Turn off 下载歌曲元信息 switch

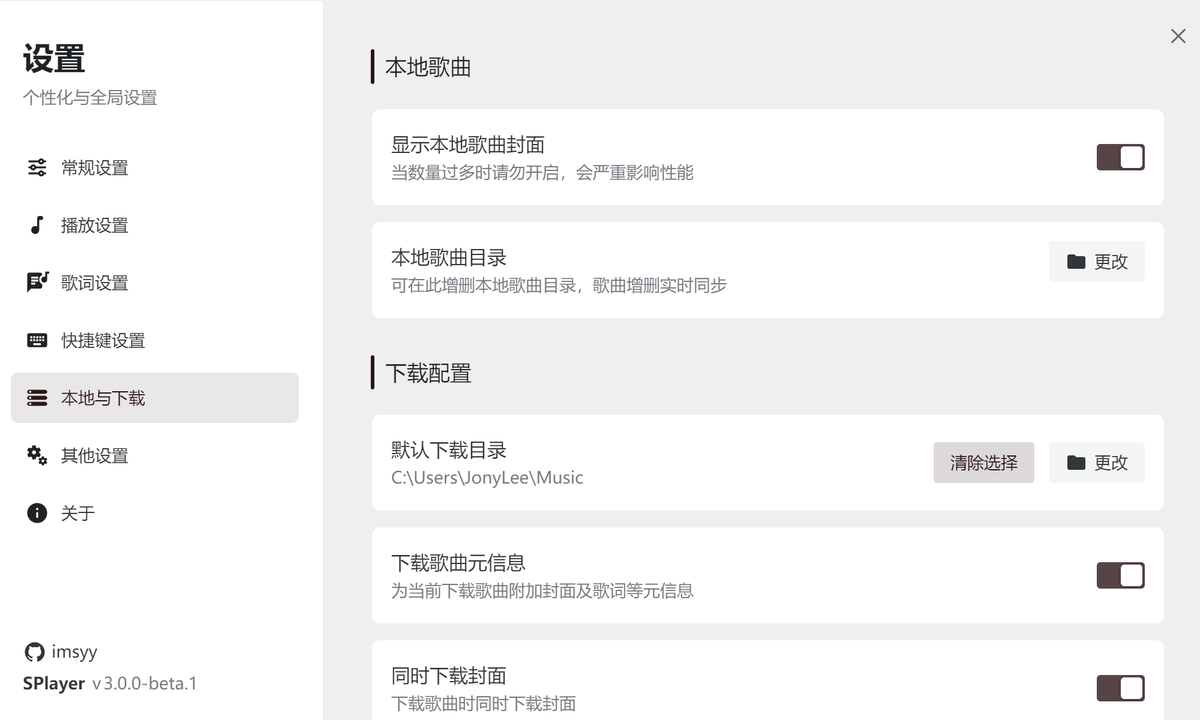pyautogui.click(x=1120, y=575)
